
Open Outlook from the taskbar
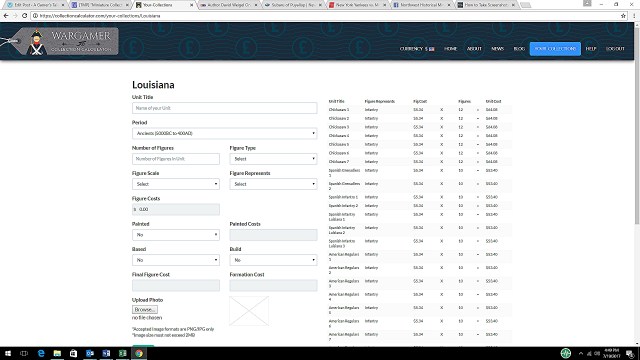(x=90, y=353)
